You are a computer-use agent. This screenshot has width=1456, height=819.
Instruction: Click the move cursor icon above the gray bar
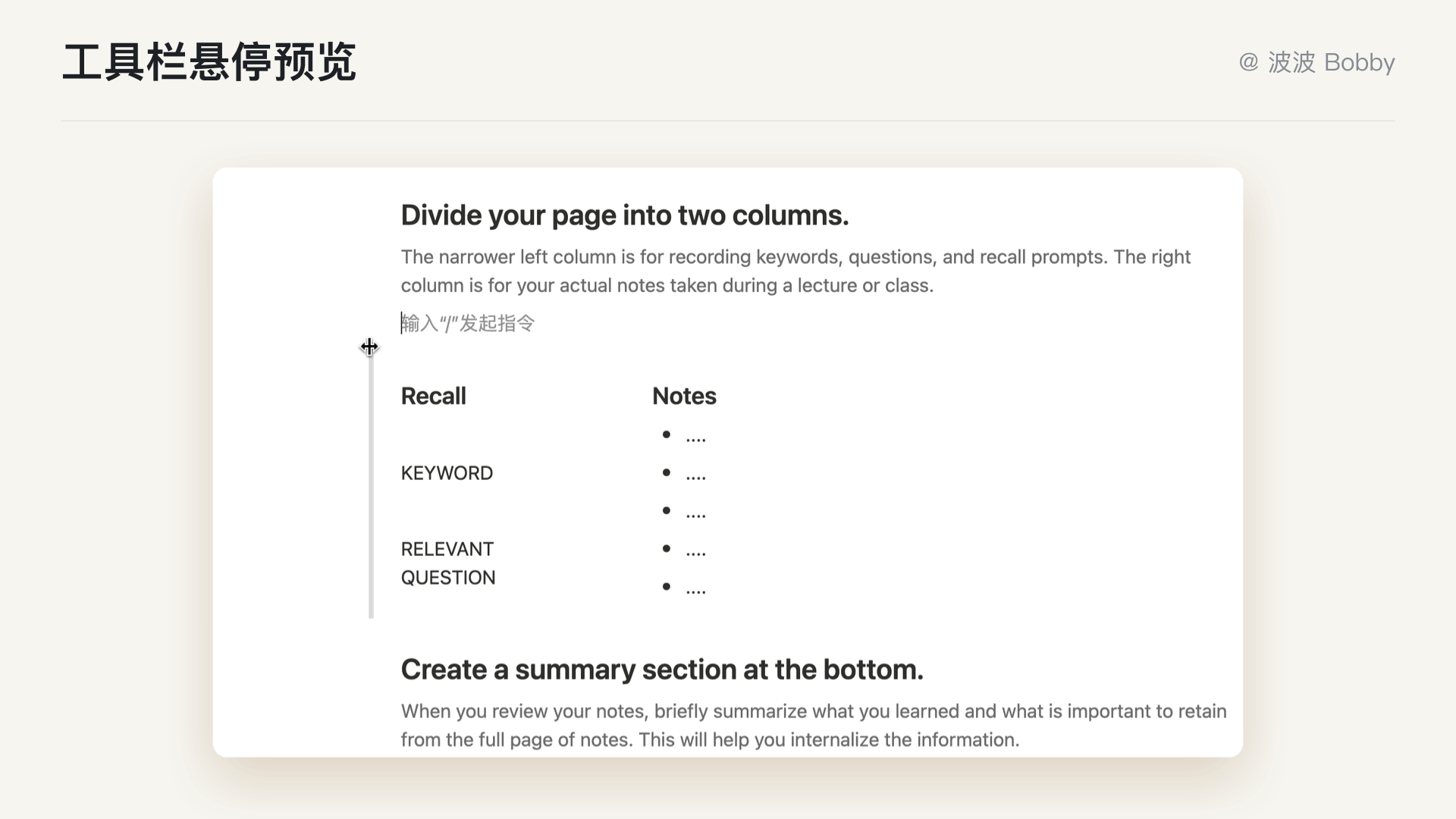coord(369,347)
